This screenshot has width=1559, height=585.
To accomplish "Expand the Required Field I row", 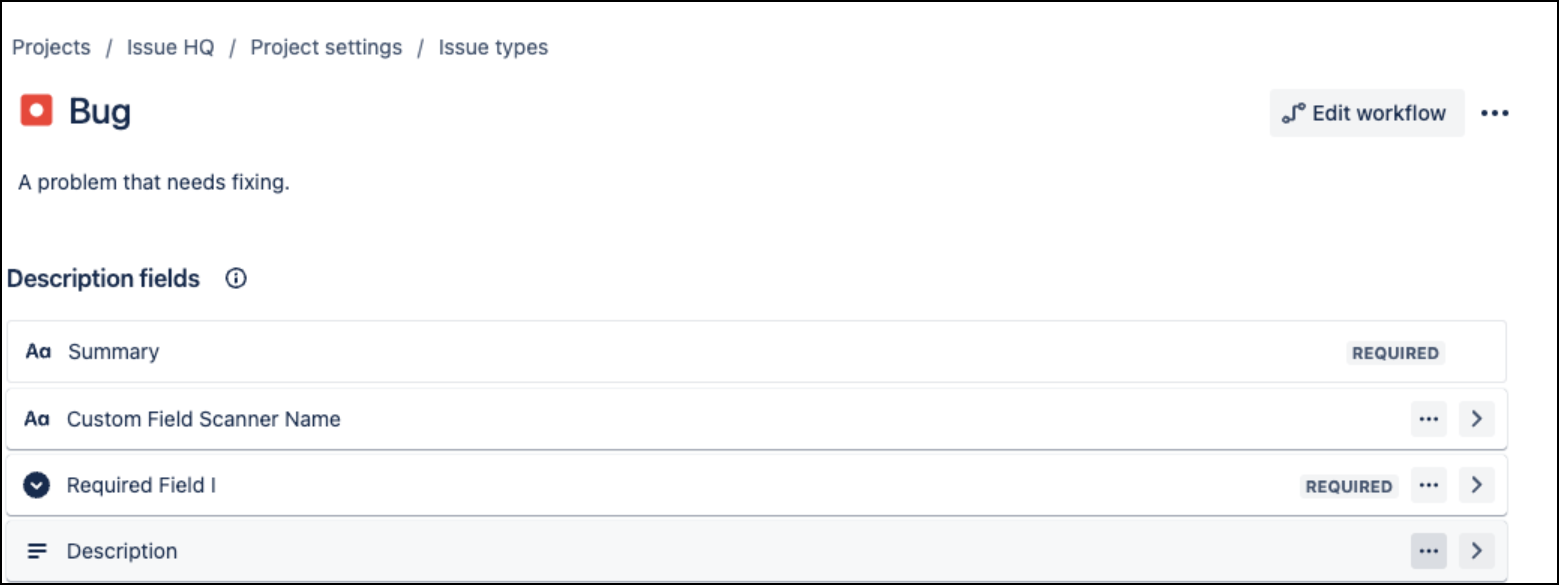I will [1476, 486].
